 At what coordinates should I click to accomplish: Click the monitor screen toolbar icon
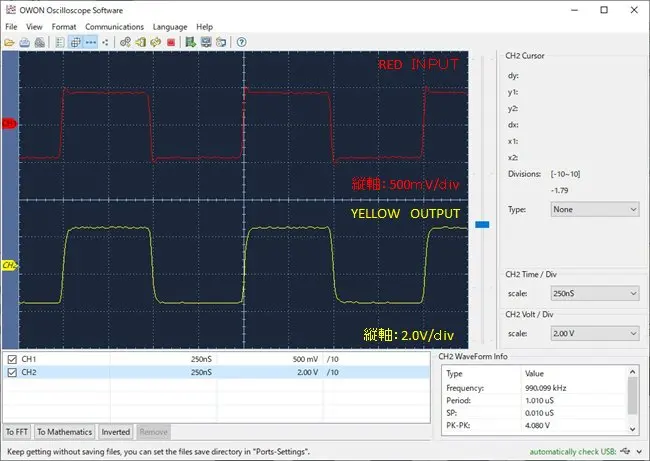[x=206, y=42]
